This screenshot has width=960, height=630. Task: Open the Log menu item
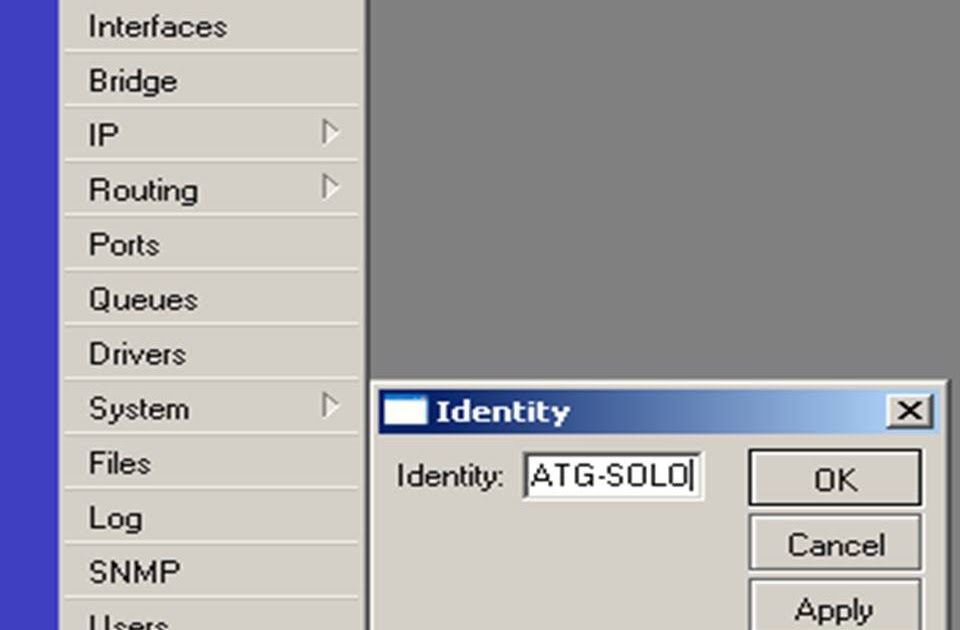click(115, 518)
